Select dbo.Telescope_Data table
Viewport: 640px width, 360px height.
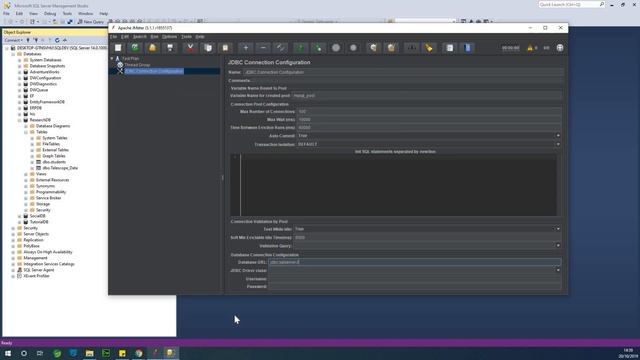(60, 168)
